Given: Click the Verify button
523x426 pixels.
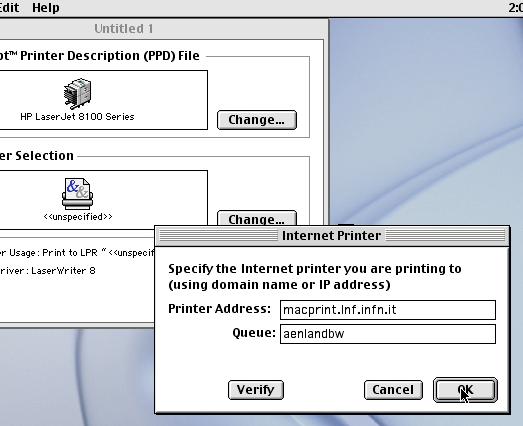Looking at the screenshot, I should (256, 390).
